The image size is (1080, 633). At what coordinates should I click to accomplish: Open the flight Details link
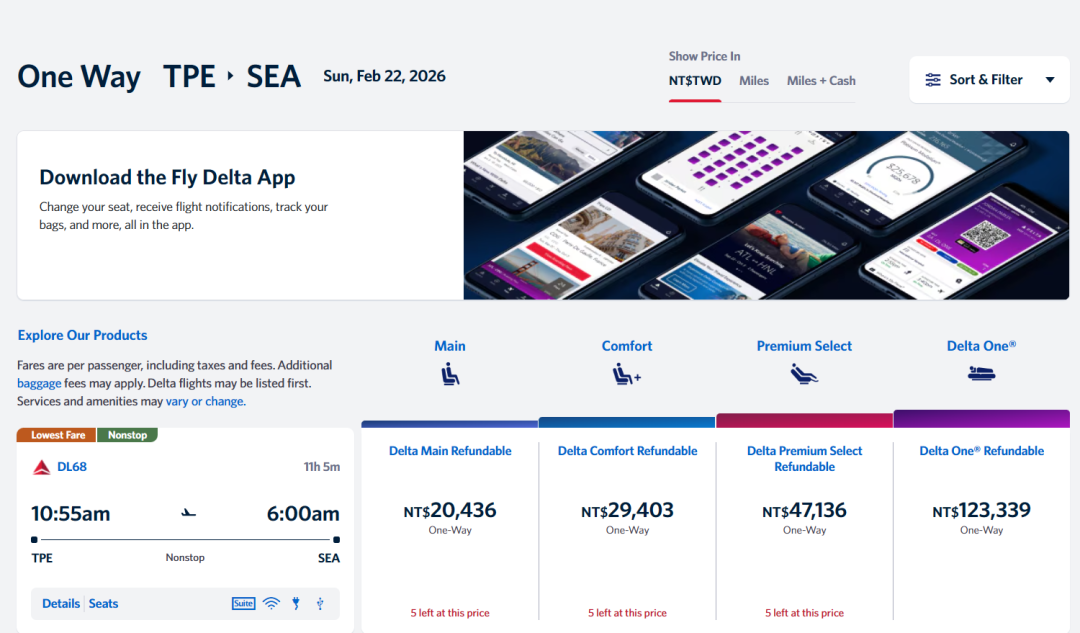click(61, 604)
